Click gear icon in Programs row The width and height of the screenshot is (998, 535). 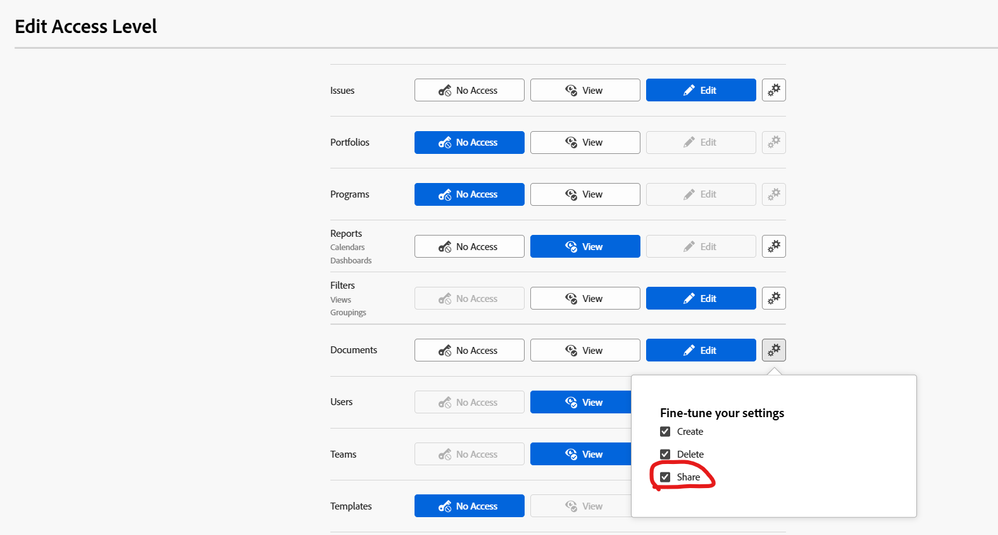773,194
